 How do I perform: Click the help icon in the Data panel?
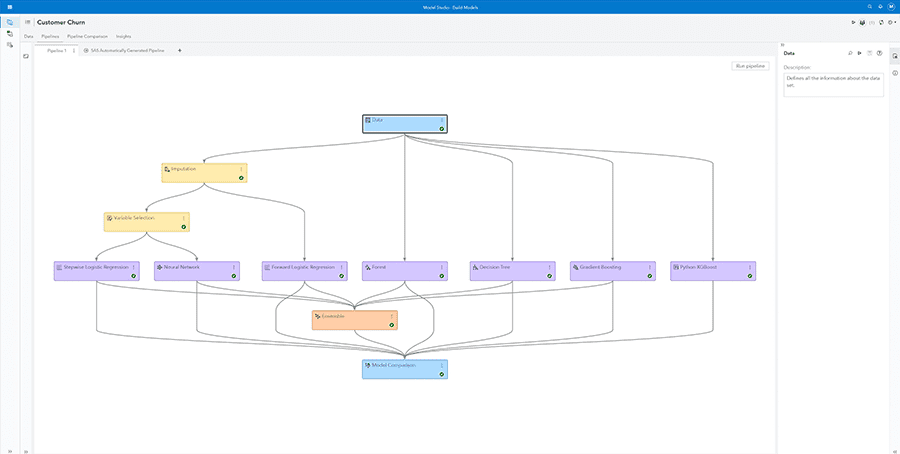[879, 53]
